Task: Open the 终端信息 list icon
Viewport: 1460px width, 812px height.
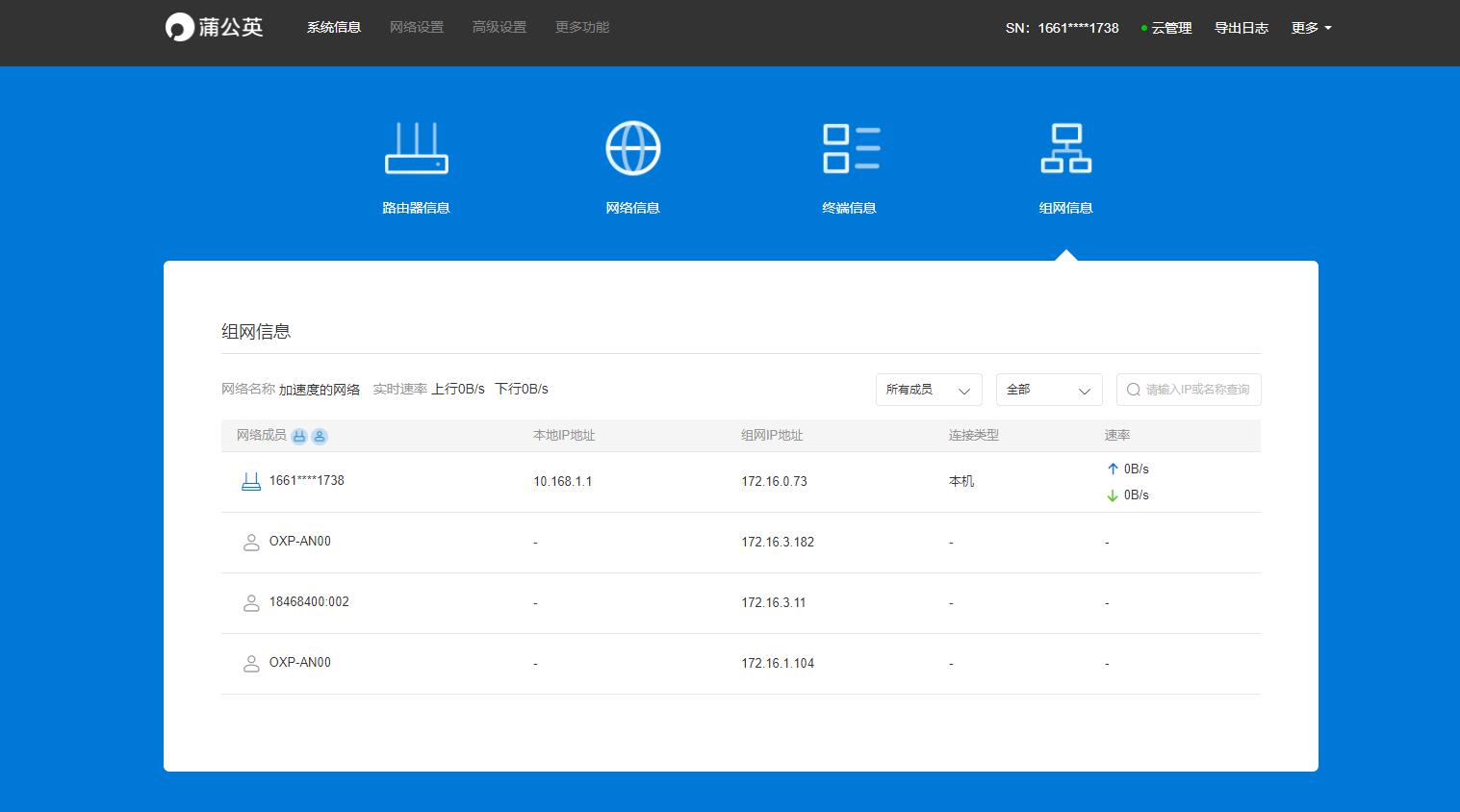Action: [850, 148]
